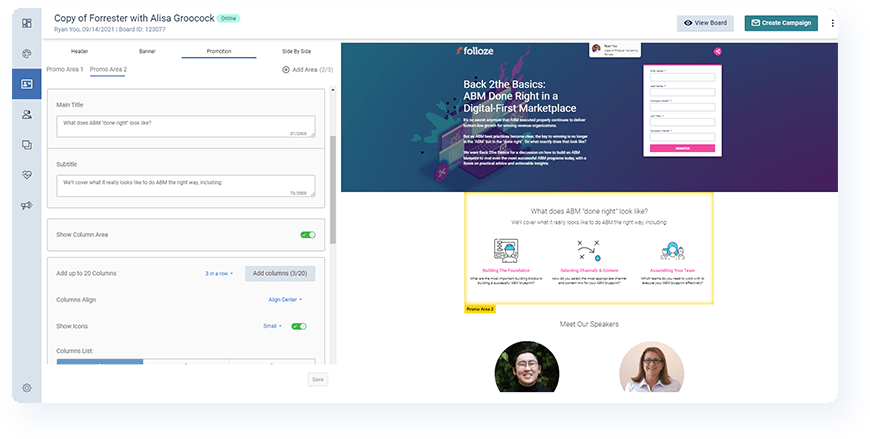The image size is (870, 439).
Task: Click the Create Campaign button
Action: (781, 23)
